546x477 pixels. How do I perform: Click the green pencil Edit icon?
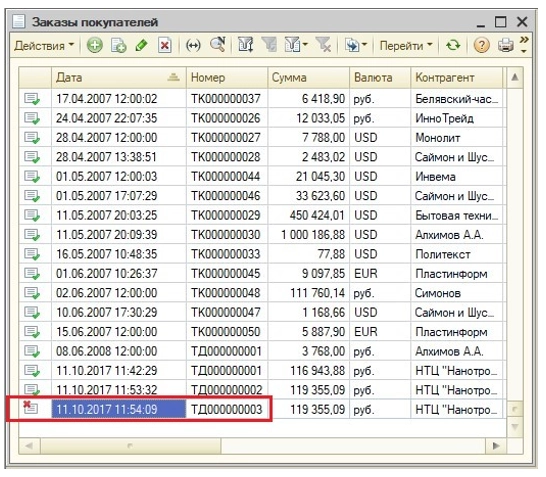tap(141, 45)
